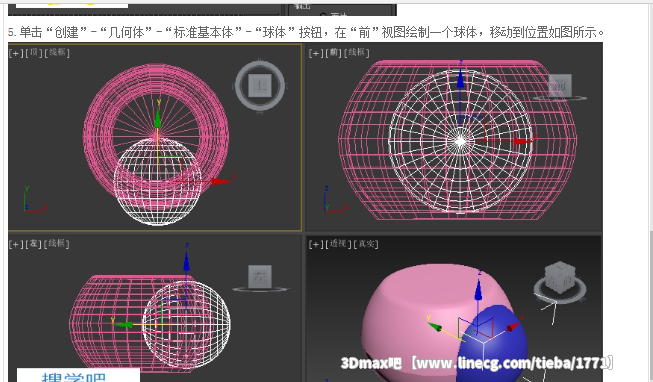Click the 前 face of the front viewport ViewCube

pyautogui.click(x=560, y=85)
